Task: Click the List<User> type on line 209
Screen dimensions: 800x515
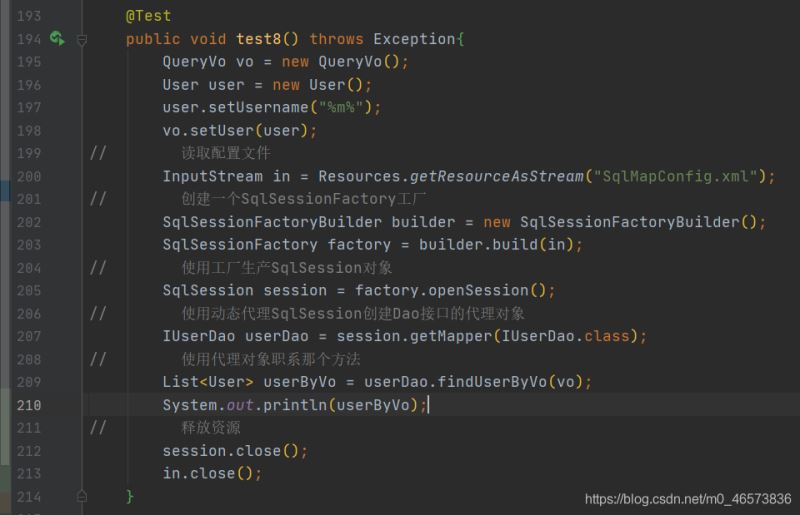Action: 208,382
